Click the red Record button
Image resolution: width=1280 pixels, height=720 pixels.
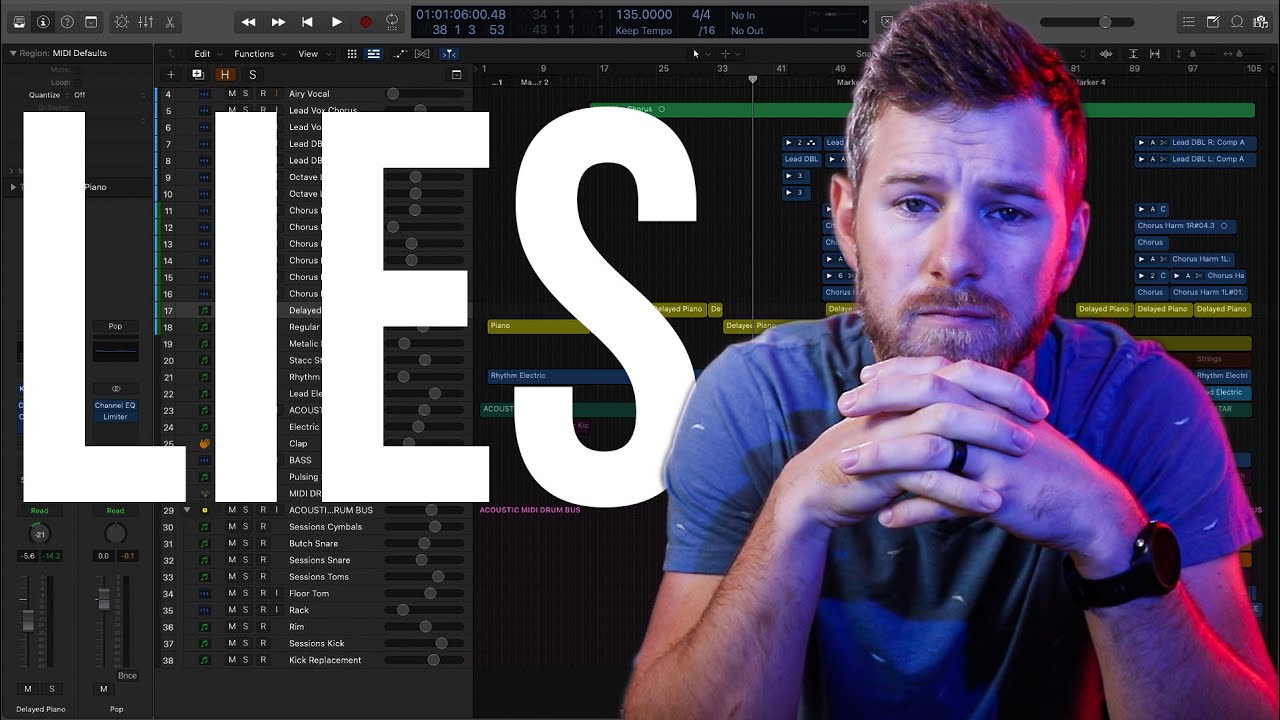[366, 21]
